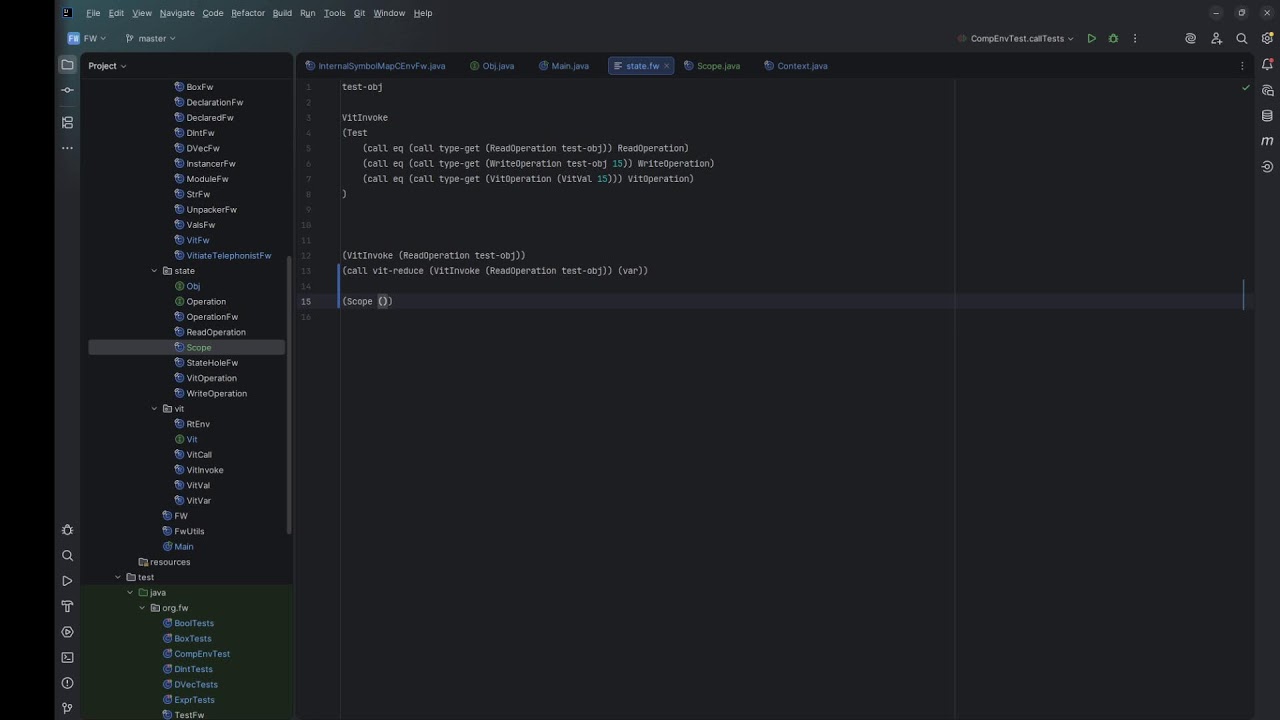The width and height of the screenshot is (1280, 720).
Task: Open the Navigate menu
Action: [x=177, y=13]
